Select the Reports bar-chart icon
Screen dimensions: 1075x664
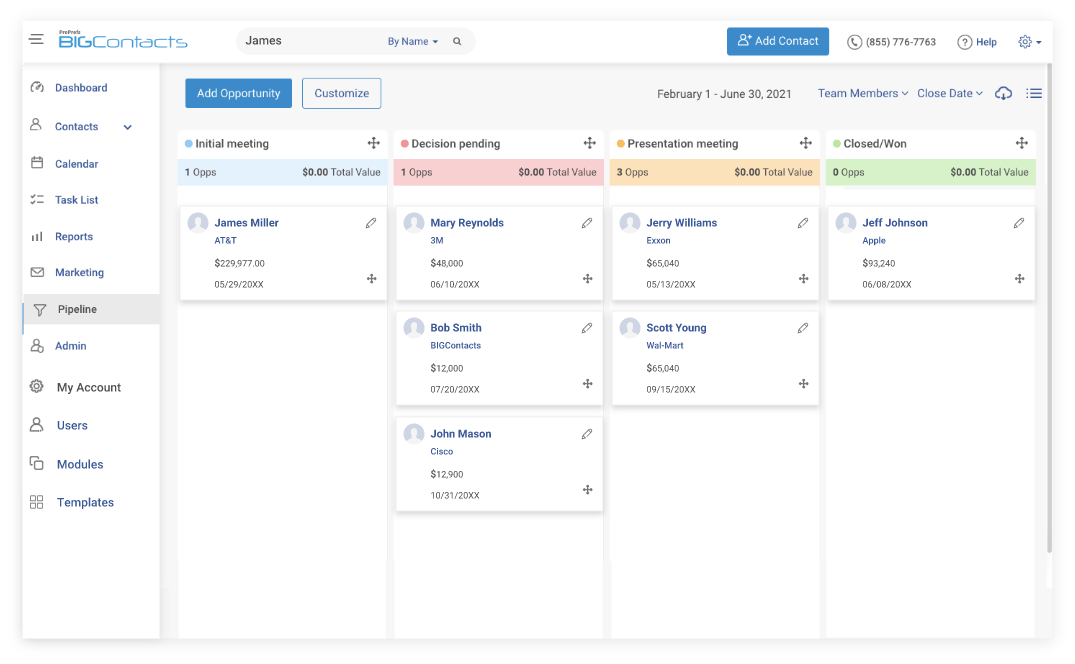point(37,236)
